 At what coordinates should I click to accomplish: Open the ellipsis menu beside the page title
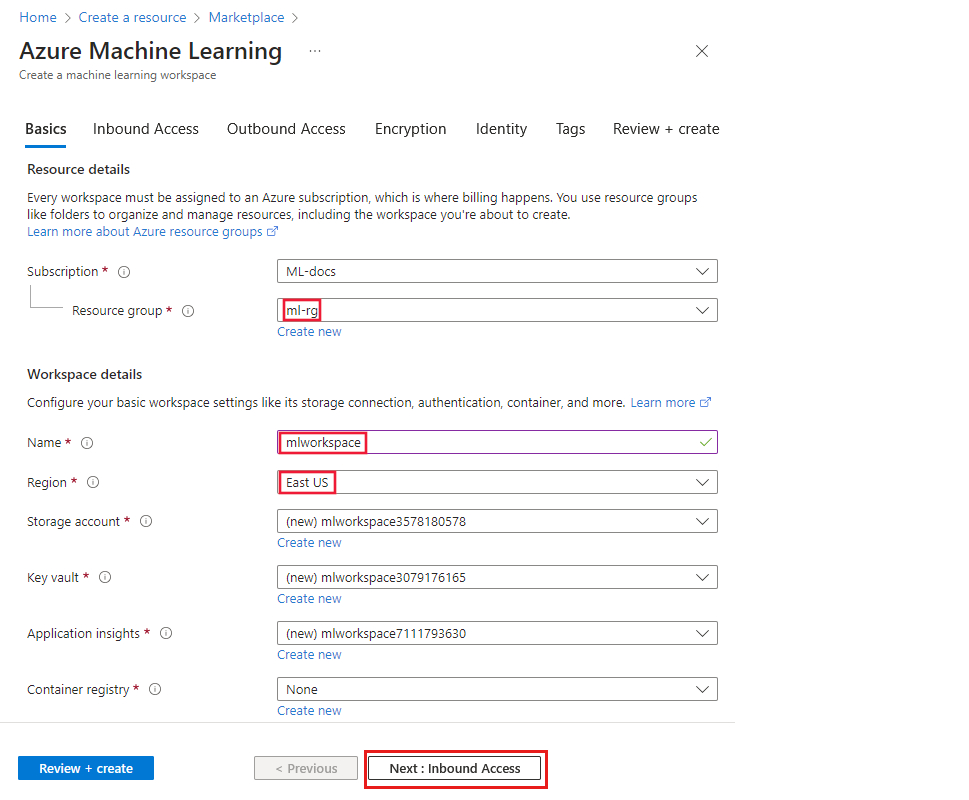click(x=315, y=50)
